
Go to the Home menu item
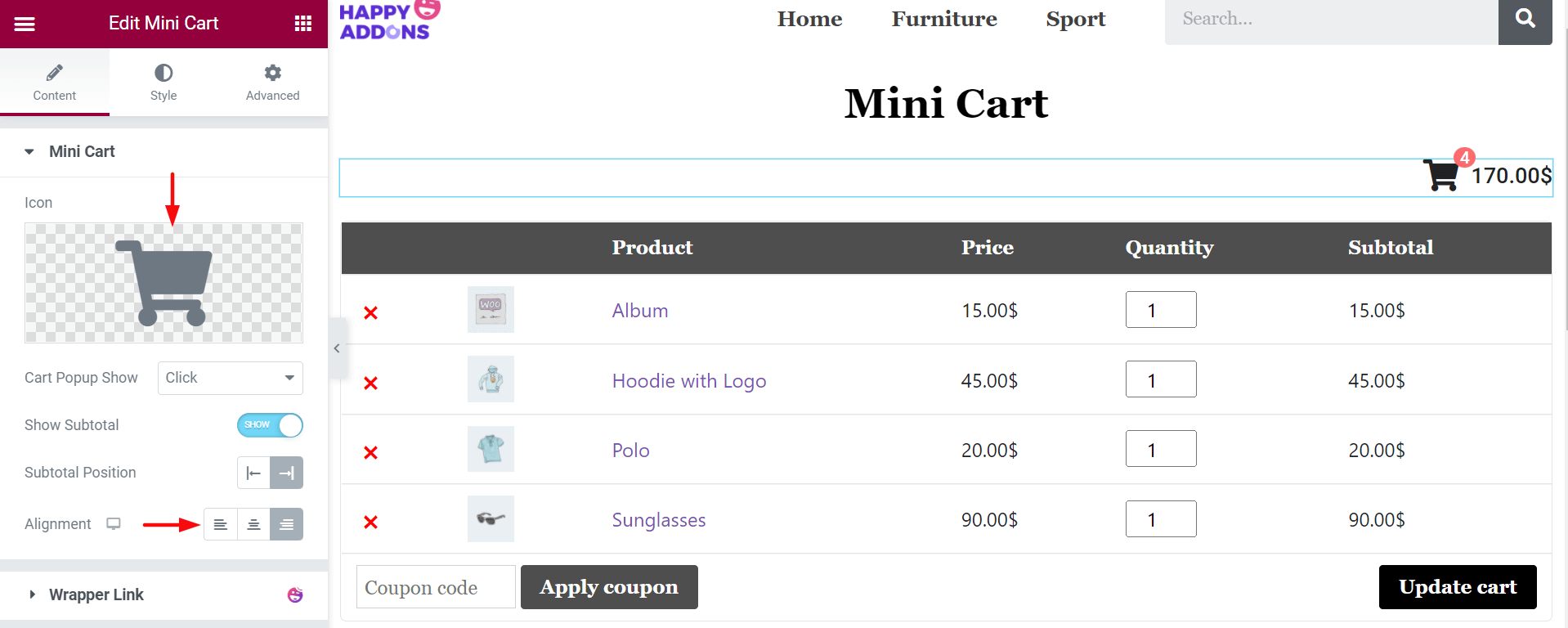(x=809, y=19)
